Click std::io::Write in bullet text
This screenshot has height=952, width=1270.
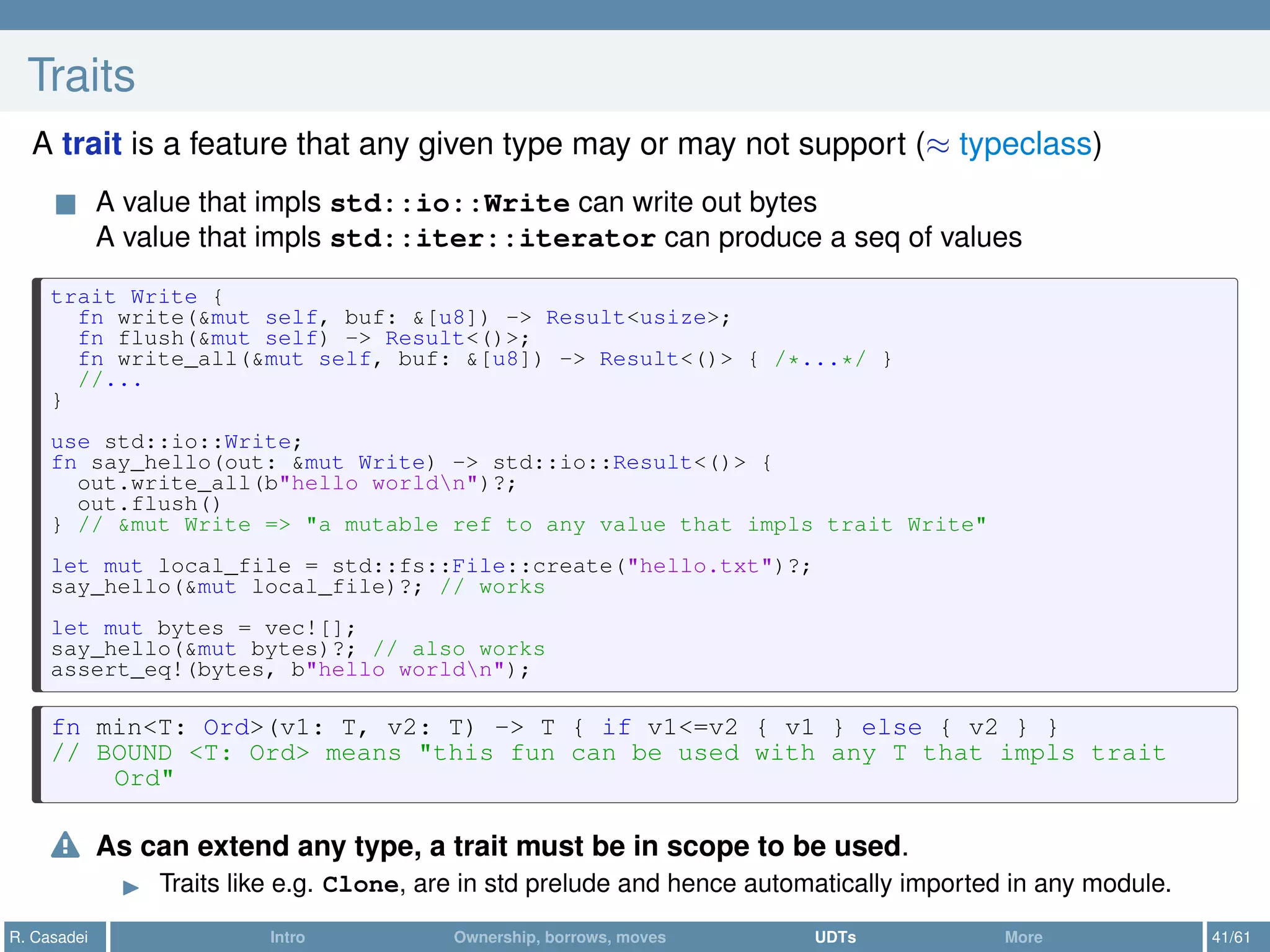pyautogui.click(x=450, y=203)
